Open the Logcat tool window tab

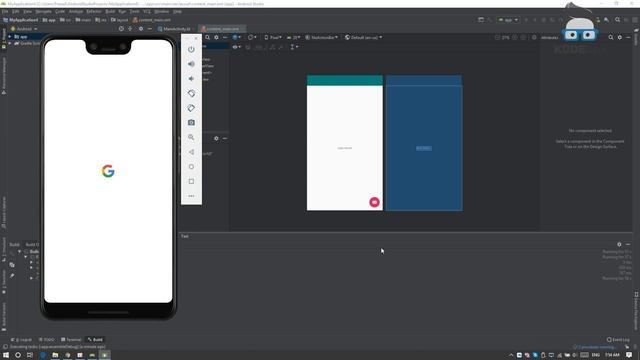pyautogui.click(x=22, y=340)
